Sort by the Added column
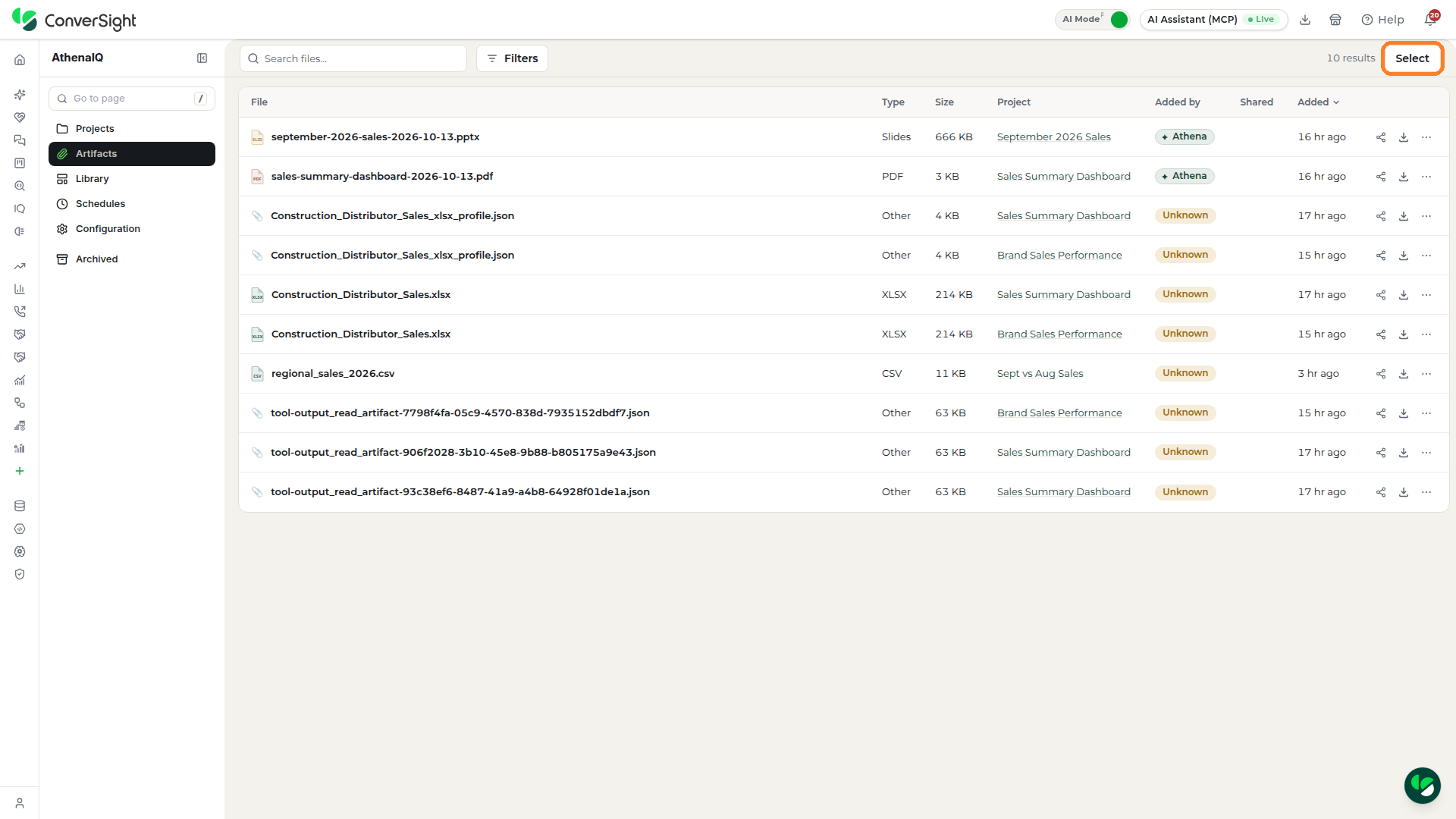This screenshot has height=819, width=1456. [x=1318, y=102]
